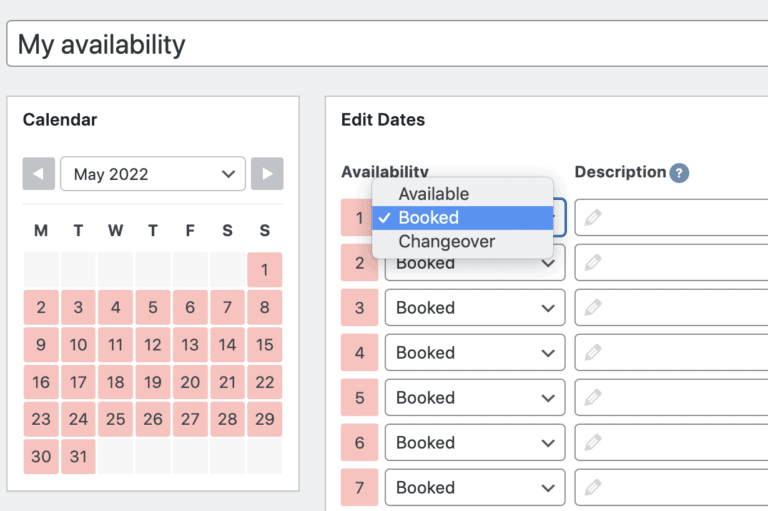Select May 3 on the calendar
Viewport: 768px width, 511px height.
pyautogui.click(x=78, y=307)
